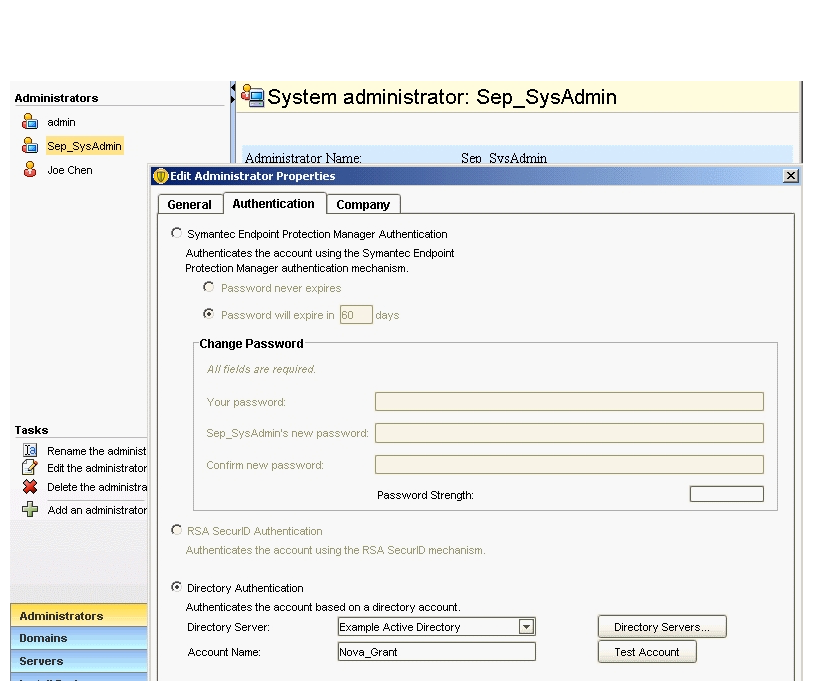Click the Tasks heading

(x=32, y=430)
